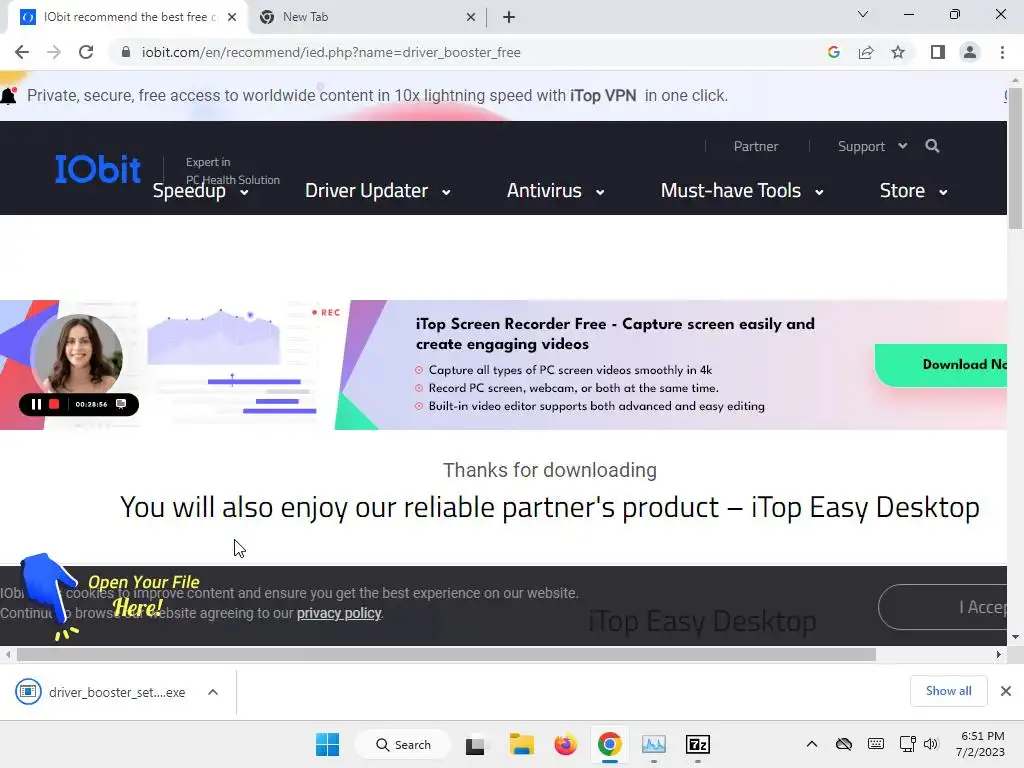
Task: Open the performance monitor taskbar app
Action: (654, 744)
